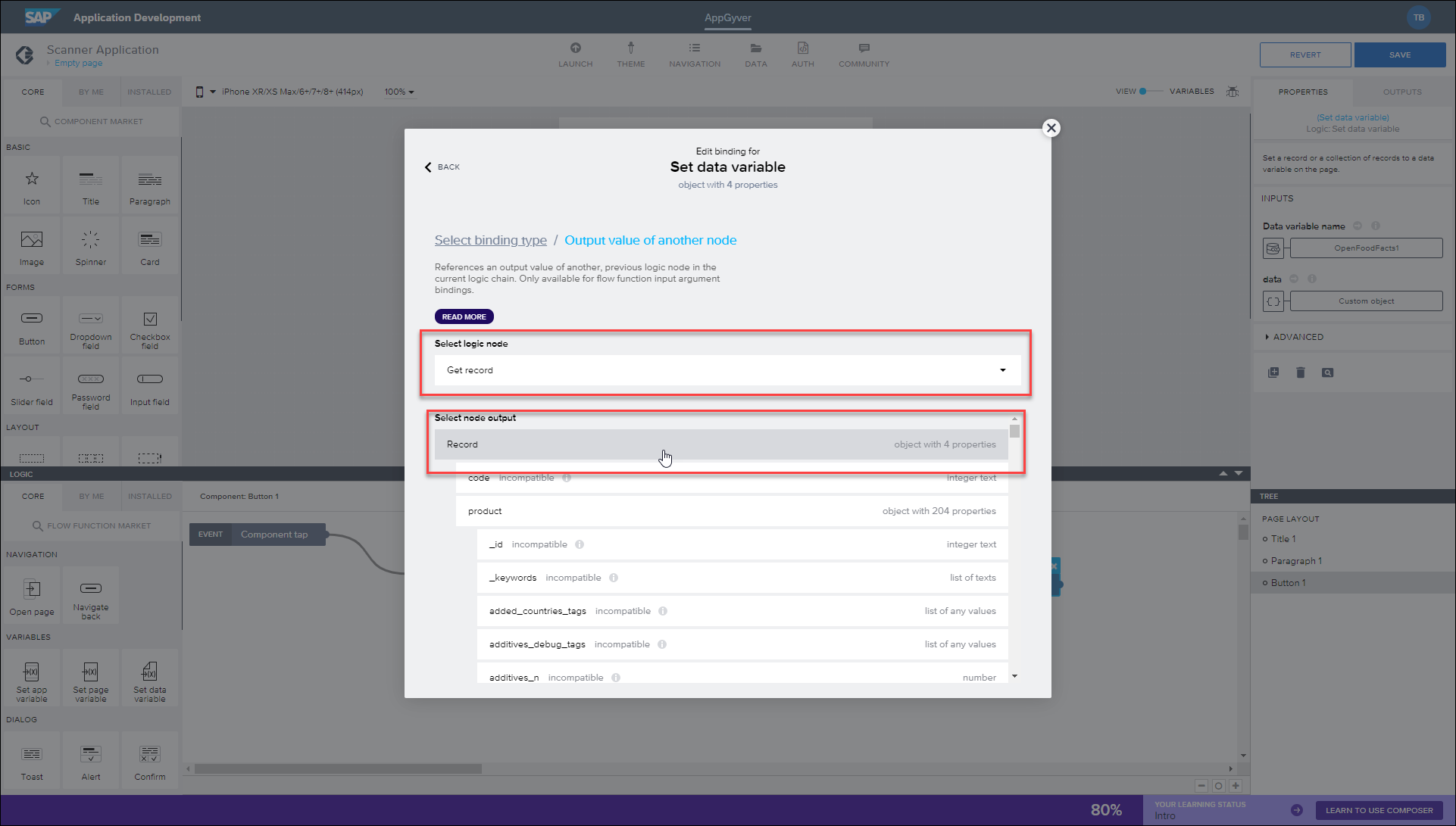This screenshot has width=1456, height=826.
Task: Open the Theme settings
Action: click(x=630, y=55)
